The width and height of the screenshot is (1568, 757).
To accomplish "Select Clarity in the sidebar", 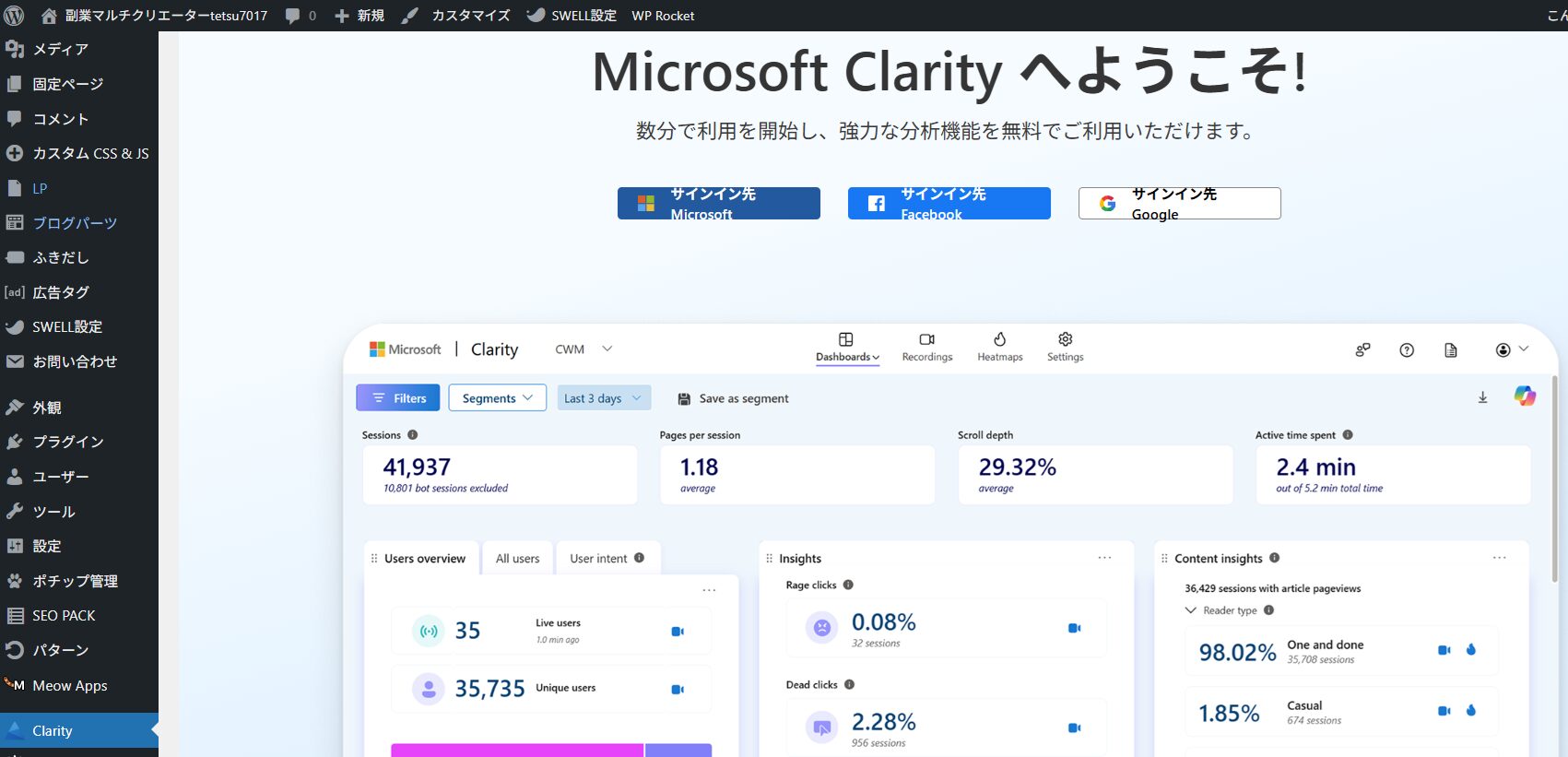I will coord(79,730).
